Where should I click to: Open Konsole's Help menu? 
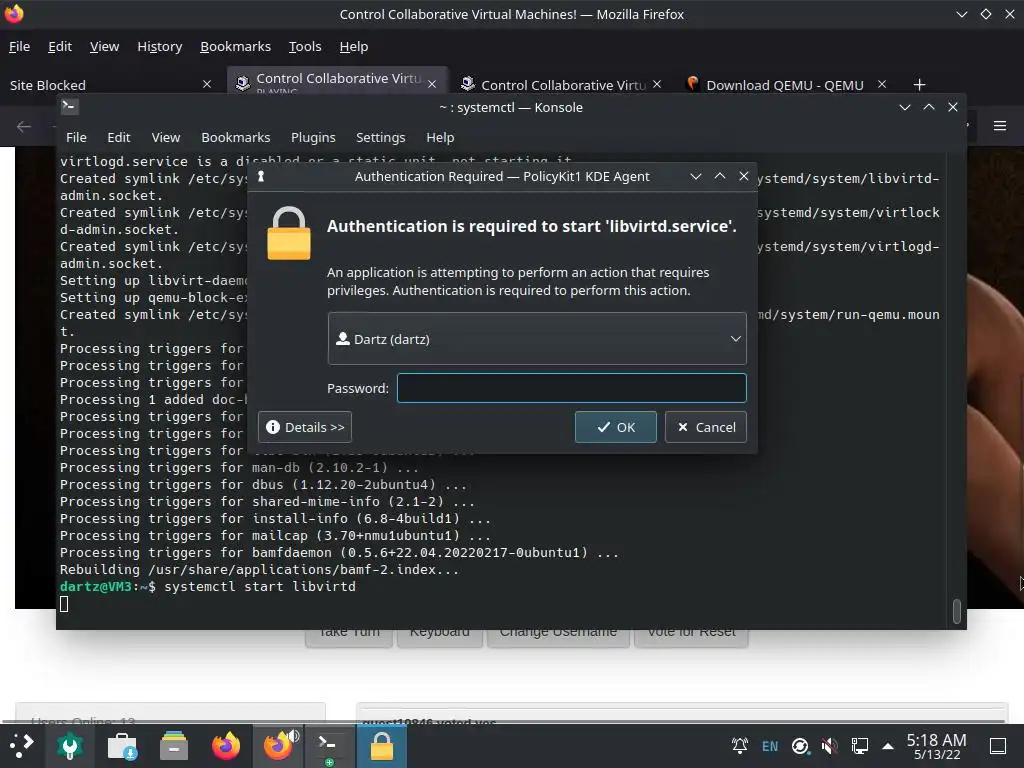[440, 137]
